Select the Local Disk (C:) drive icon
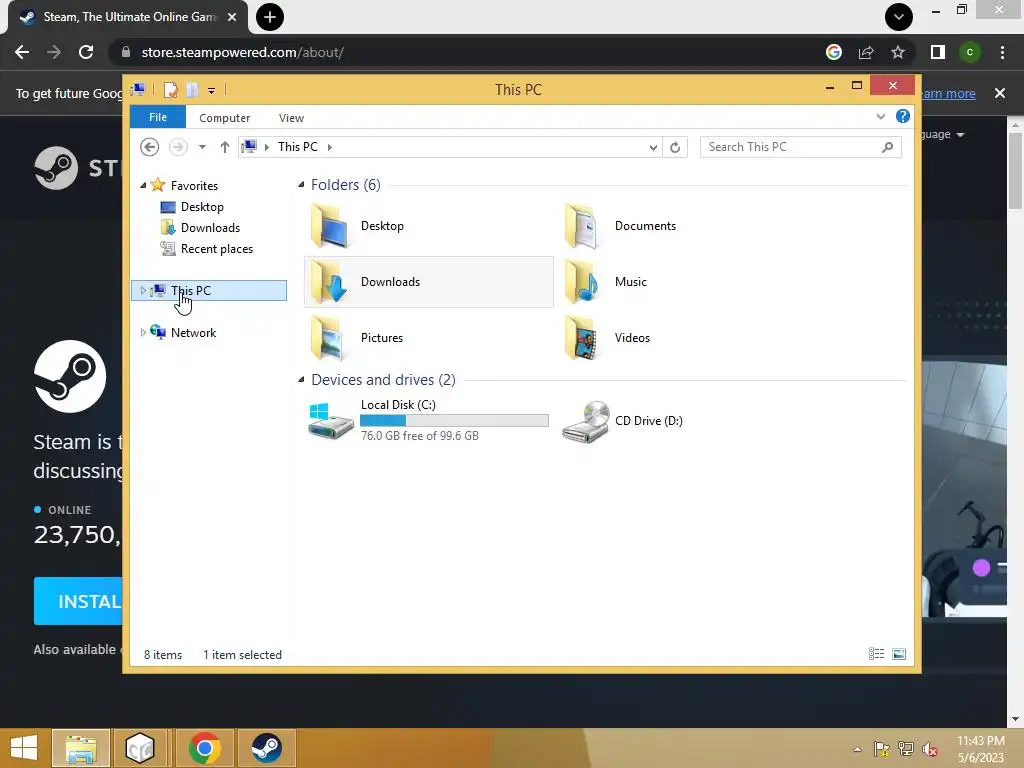Viewport: 1024px width, 768px height. click(x=330, y=420)
